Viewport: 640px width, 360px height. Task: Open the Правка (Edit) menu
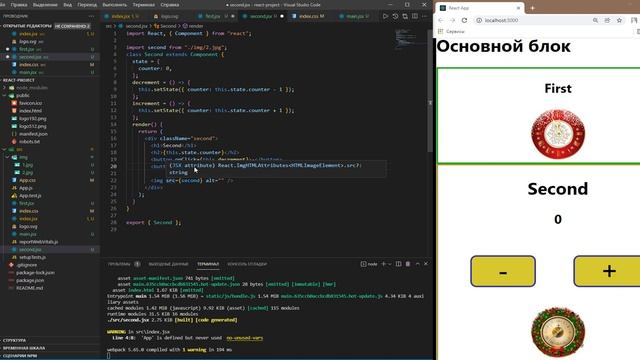tap(19, 5)
